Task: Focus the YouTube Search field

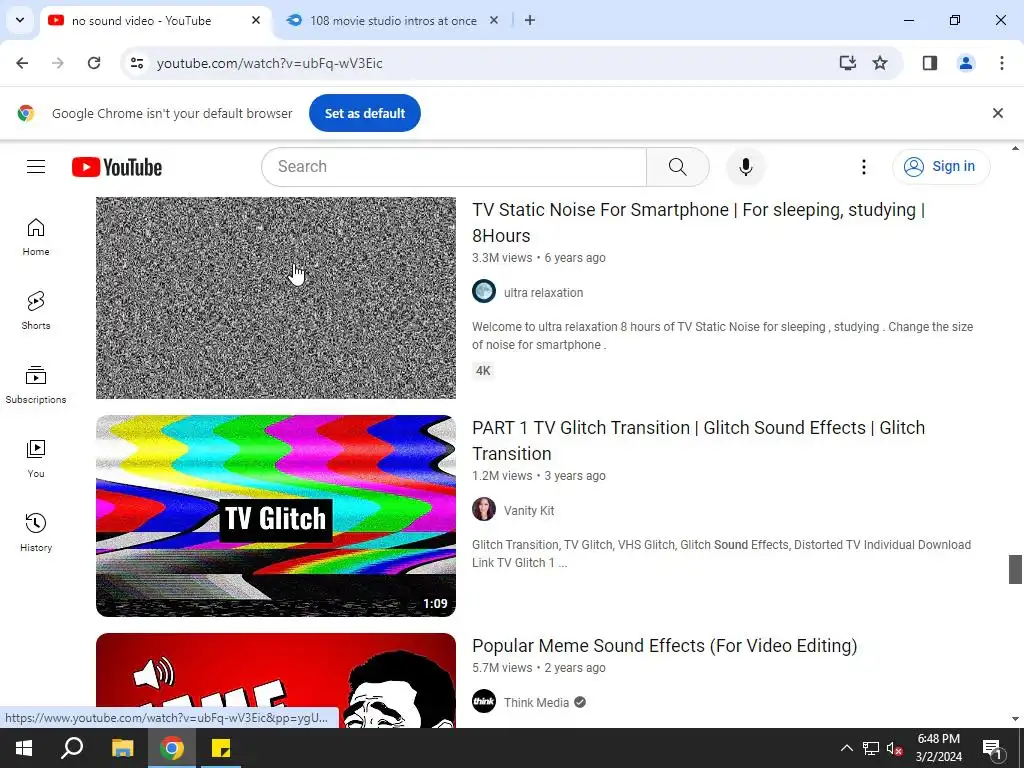Action: point(454,167)
